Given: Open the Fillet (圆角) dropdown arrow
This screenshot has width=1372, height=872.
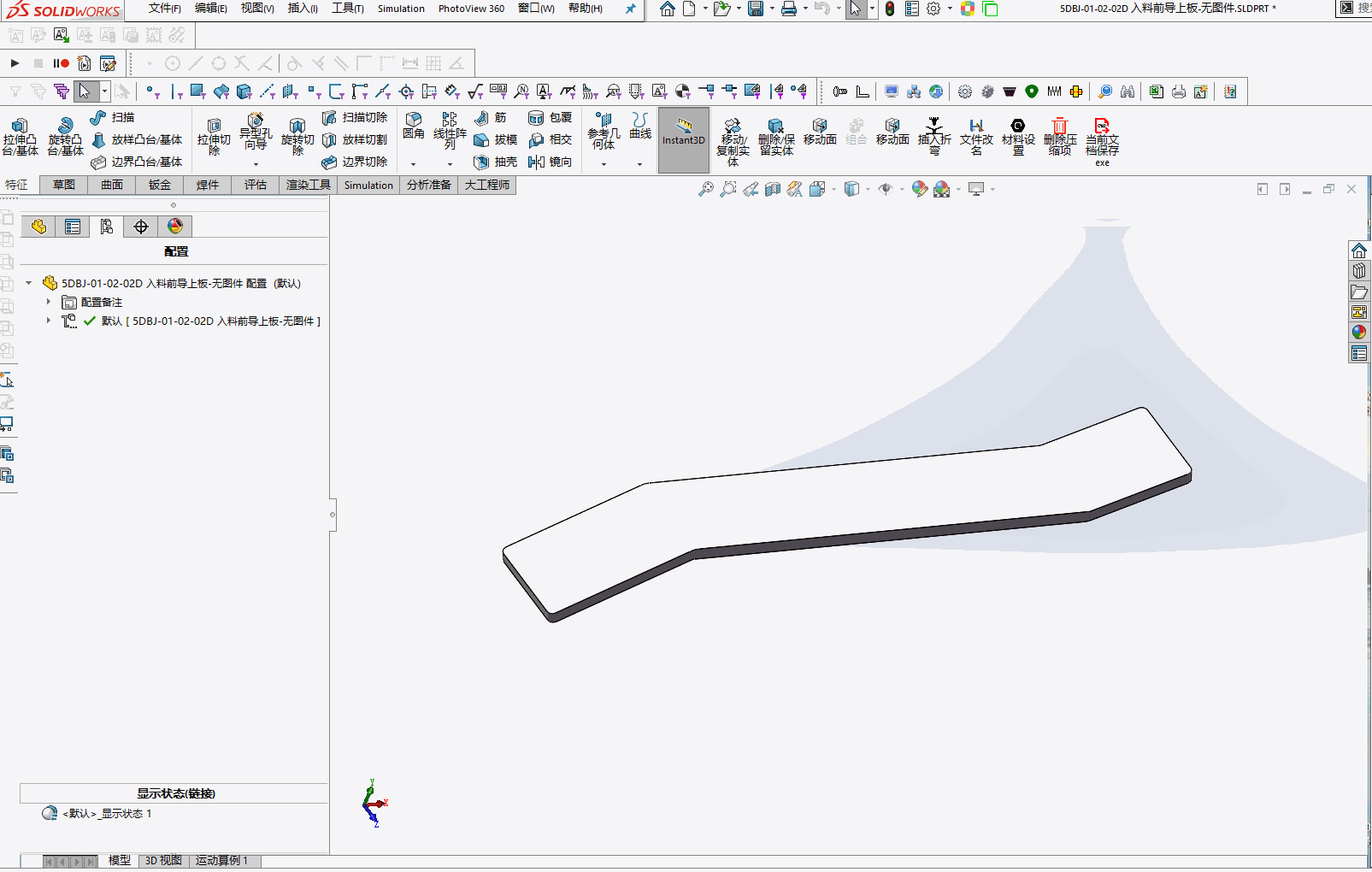Looking at the screenshot, I should [x=414, y=164].
